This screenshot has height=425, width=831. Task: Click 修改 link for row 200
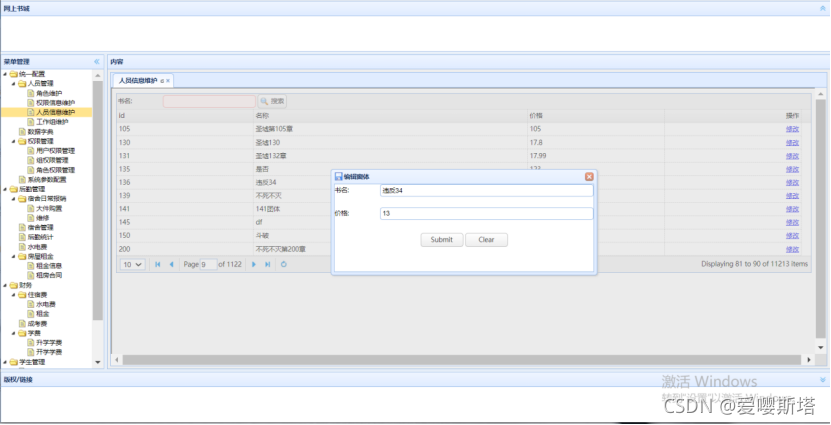coord(792,249)
